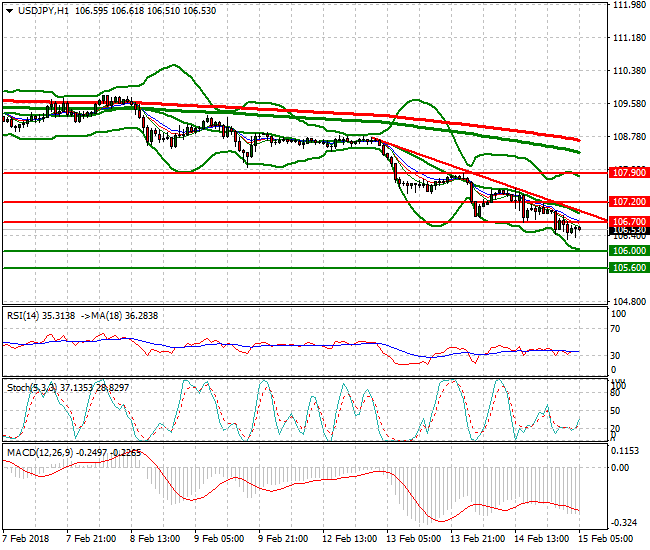The width and height of the screenshot is (650, 550).
Task: Select the green 106.000 support price tag
Action: (628, 251)
